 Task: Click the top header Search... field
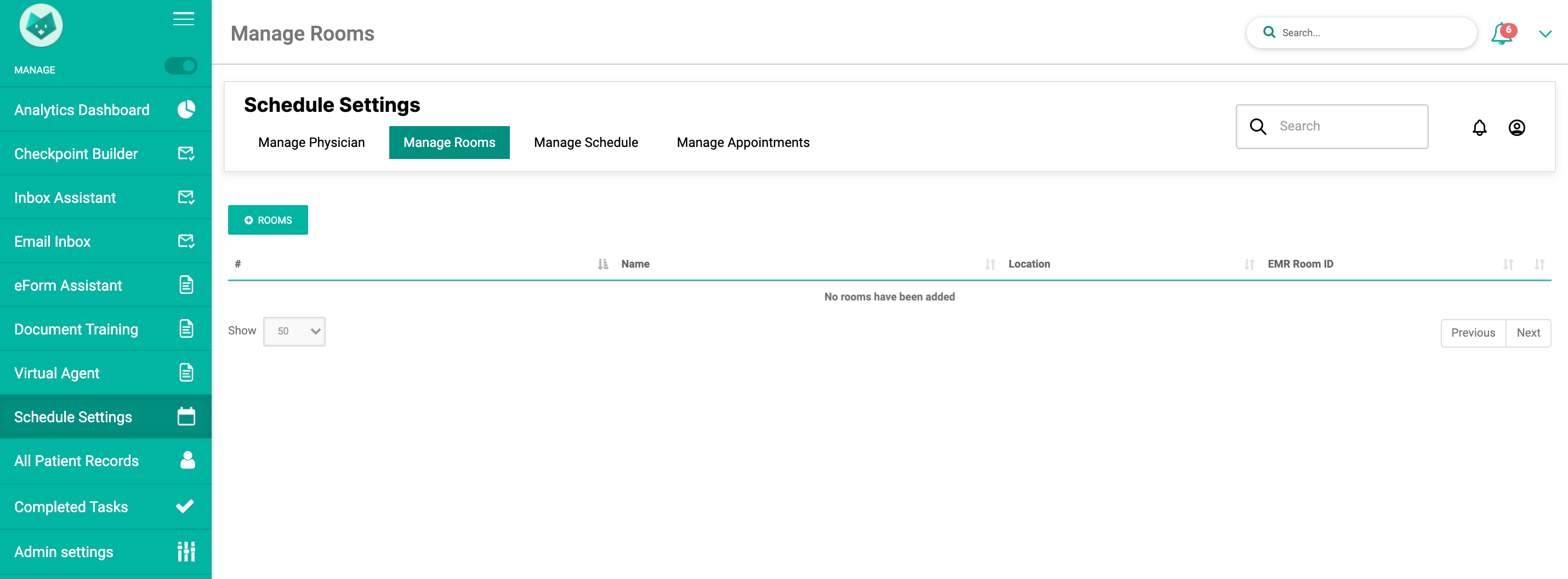(1362, 33)
